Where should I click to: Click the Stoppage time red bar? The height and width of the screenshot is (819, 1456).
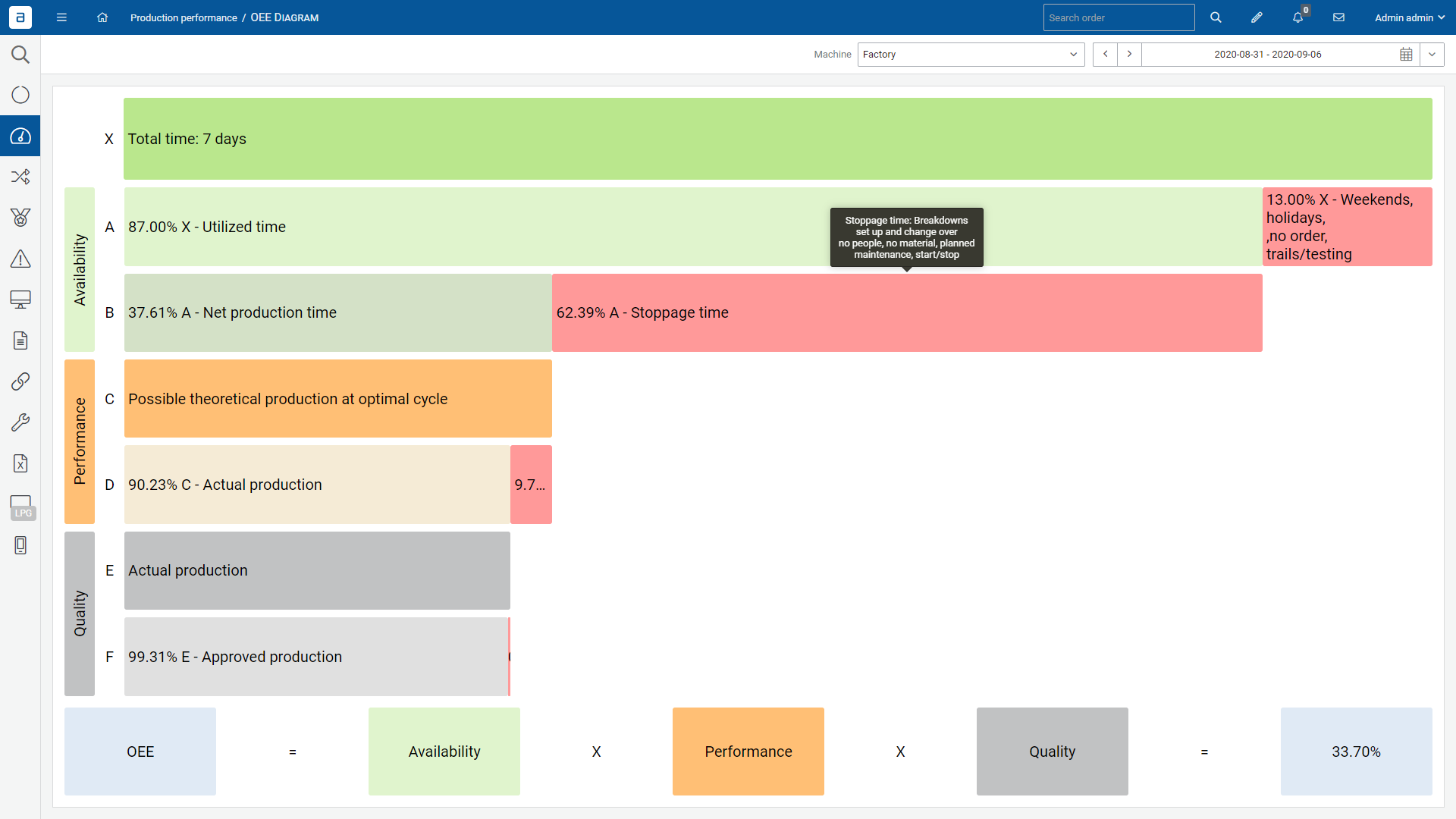pos(907,312)
